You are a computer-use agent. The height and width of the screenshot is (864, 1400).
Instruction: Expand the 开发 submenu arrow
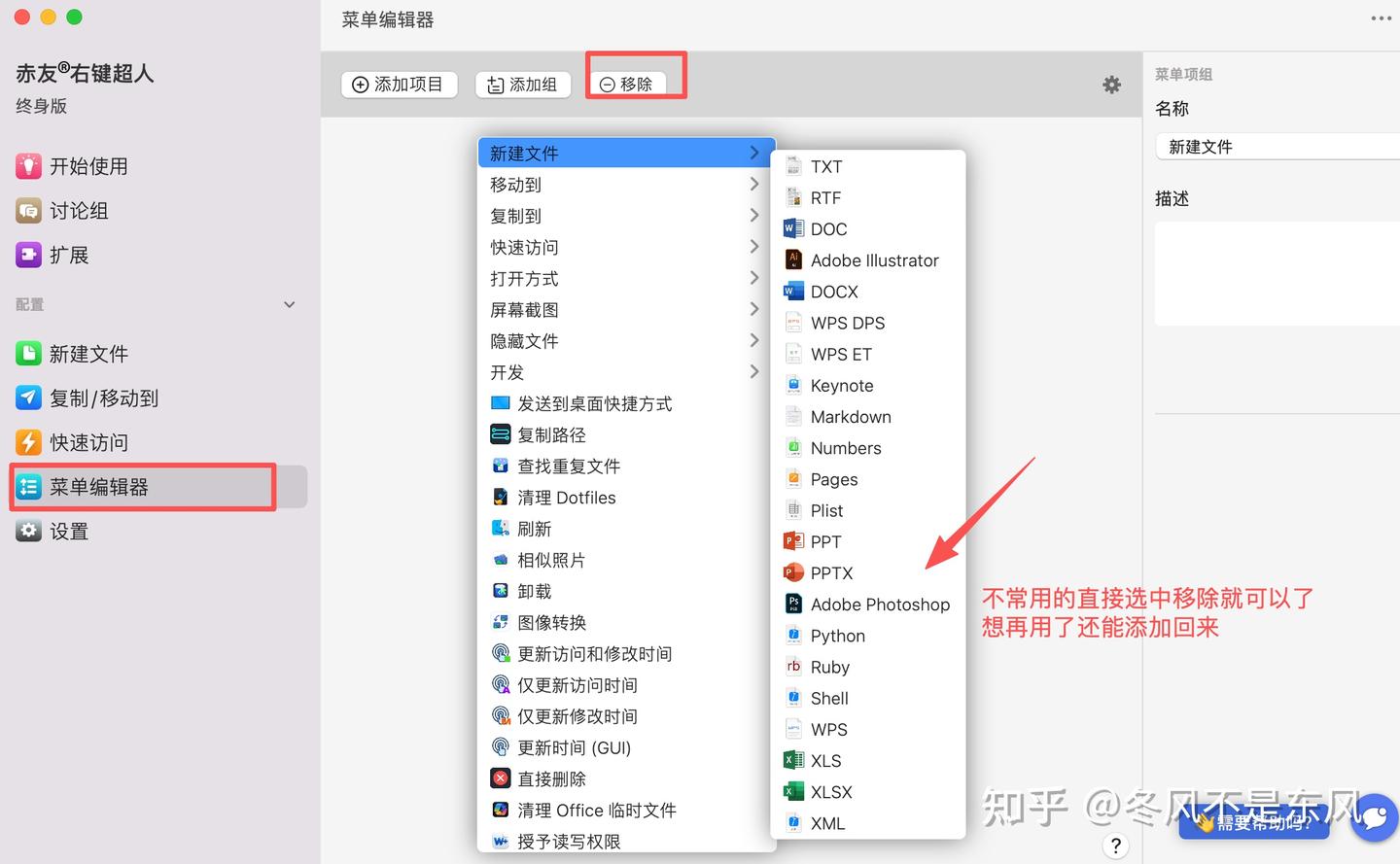pyautogui.click(x=754, y=371)
